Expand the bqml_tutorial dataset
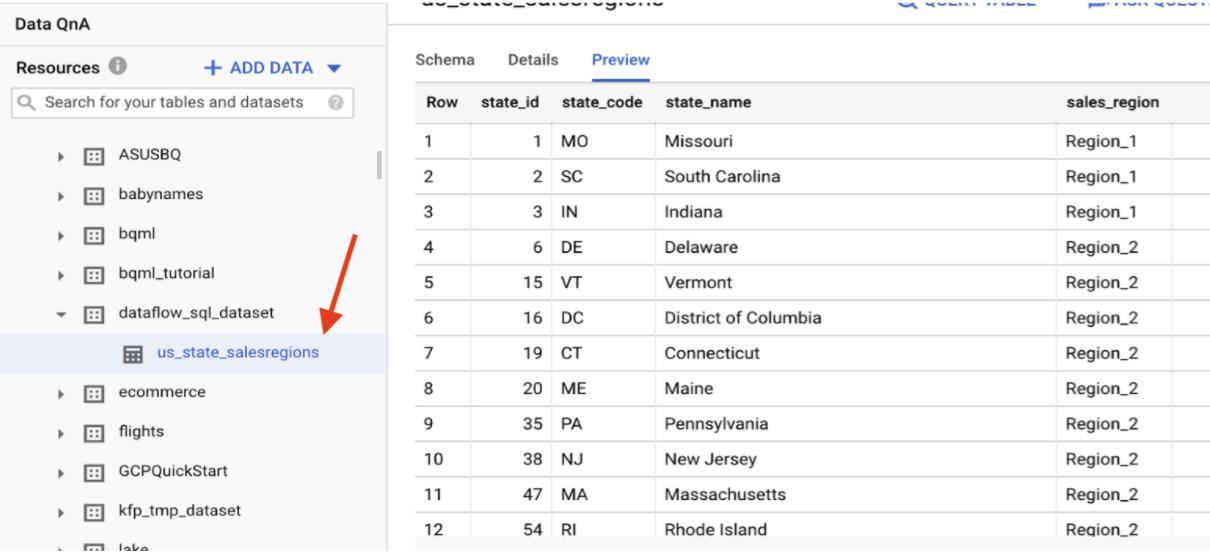 point(61,275)
